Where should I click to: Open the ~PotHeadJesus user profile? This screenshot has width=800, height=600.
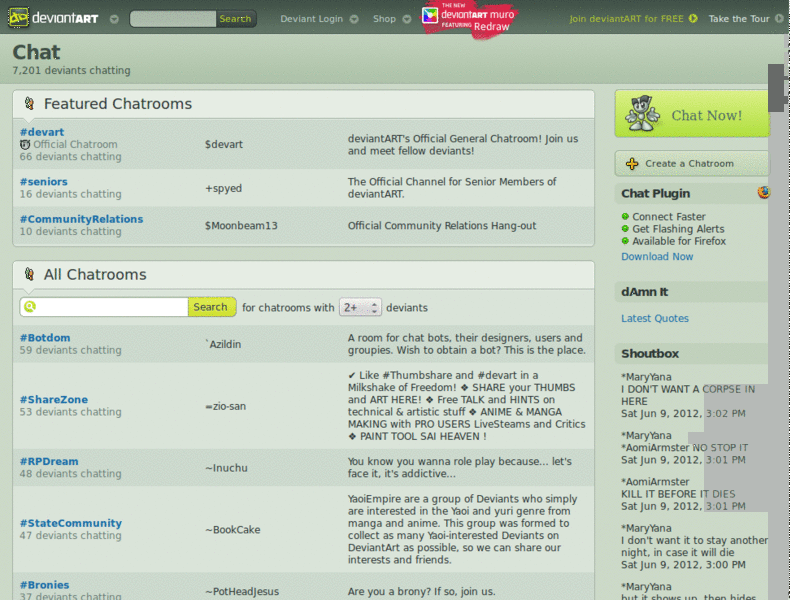(x=242, y=591)
